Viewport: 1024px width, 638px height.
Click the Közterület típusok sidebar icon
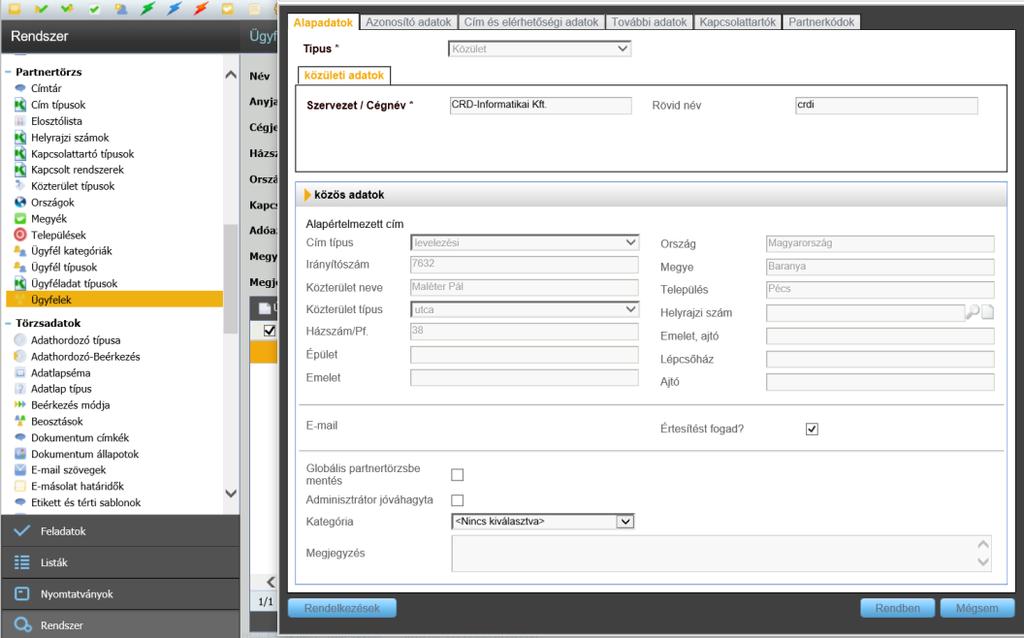pos(20,186)
